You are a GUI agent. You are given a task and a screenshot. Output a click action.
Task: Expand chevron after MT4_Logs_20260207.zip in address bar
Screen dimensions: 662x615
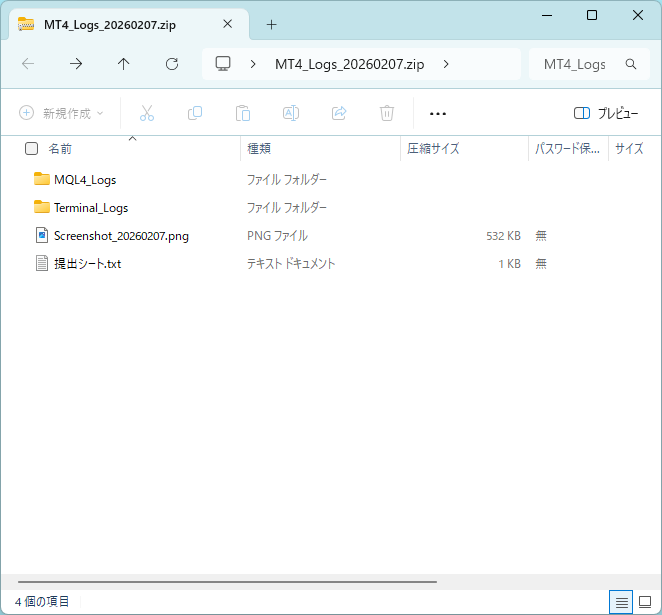445,64
